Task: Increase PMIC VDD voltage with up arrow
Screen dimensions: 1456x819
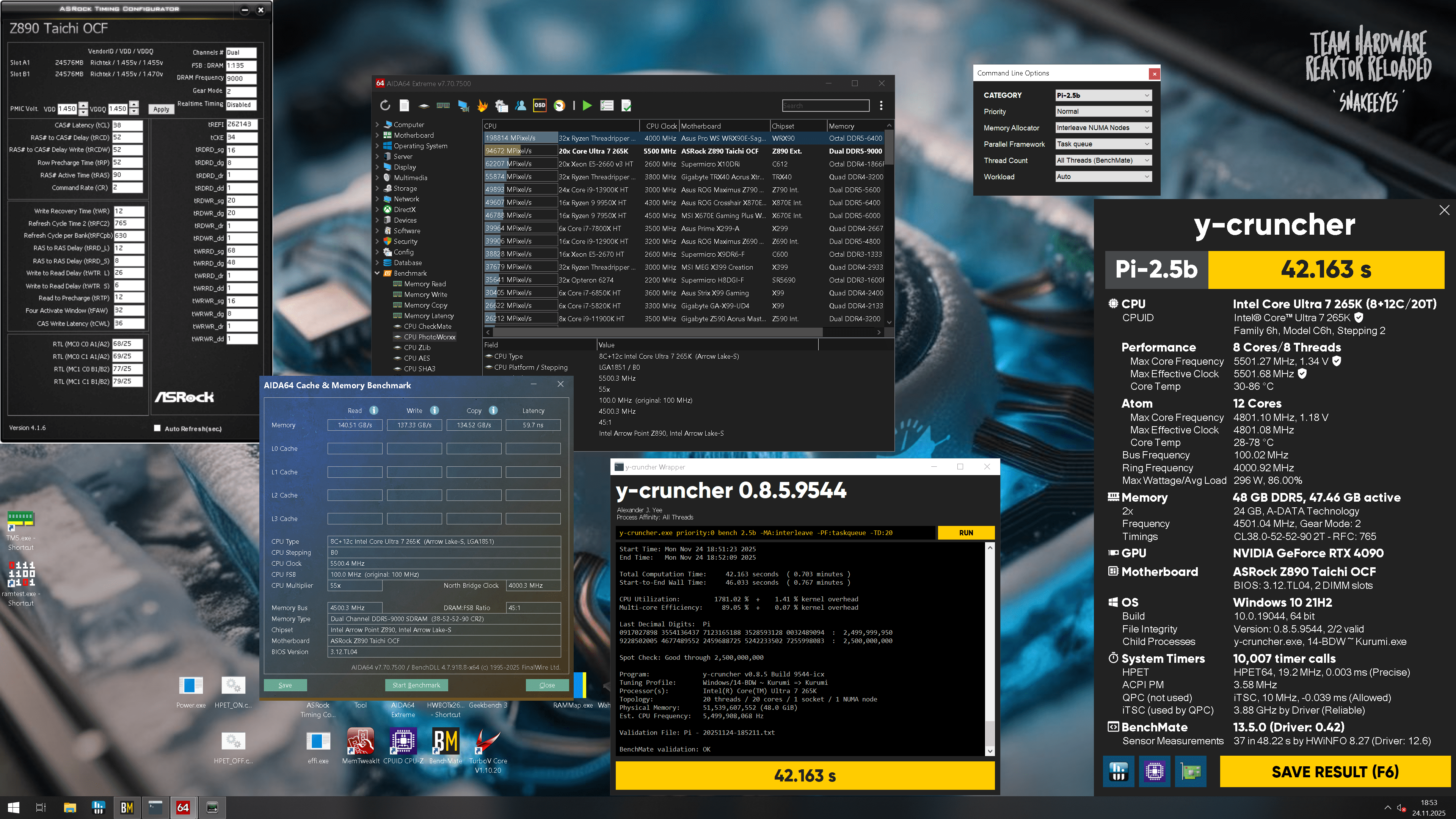Action: (83, 105)
